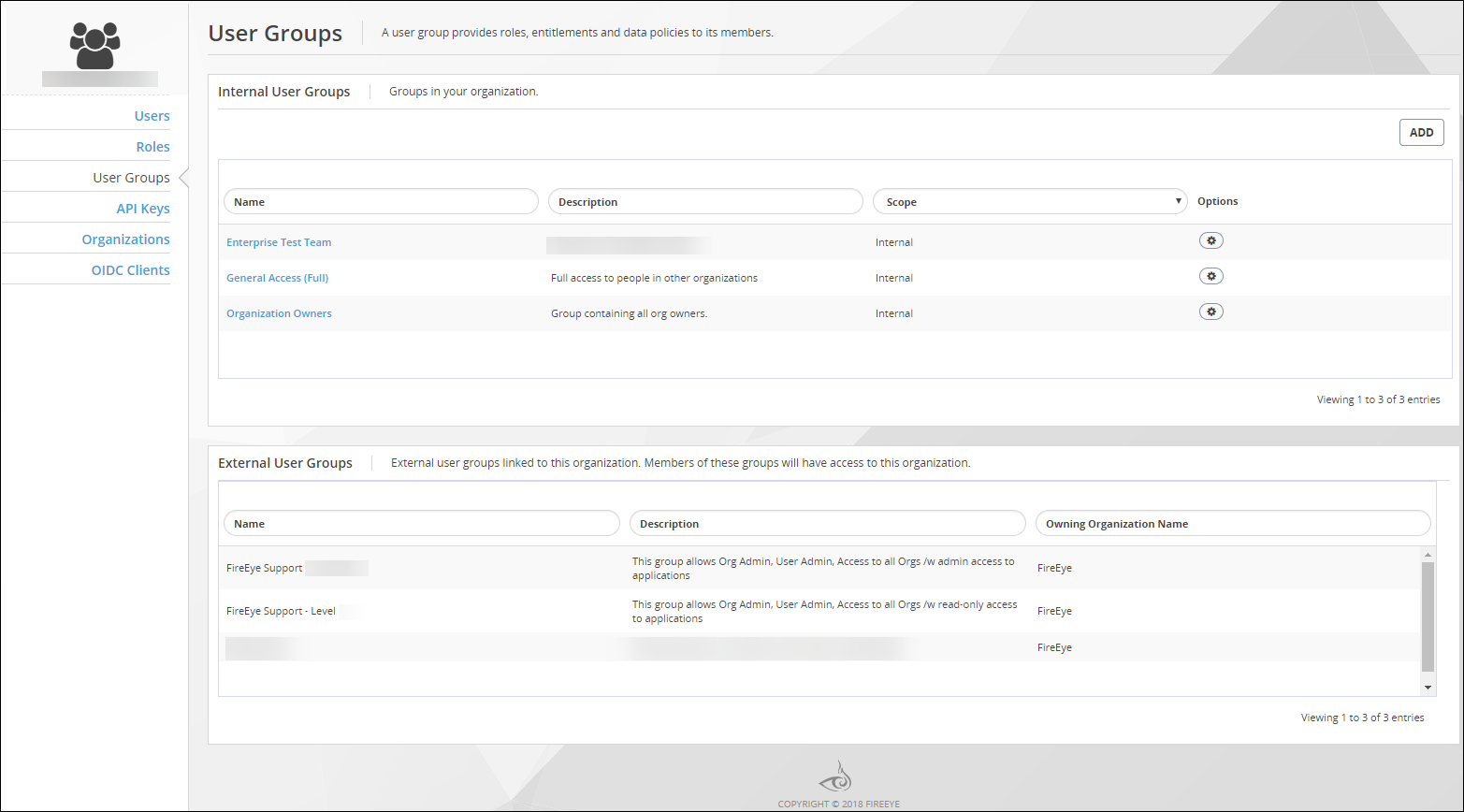
Task: Click FireEye owner cell for 'FireEye Support - Level'
Action: 1054,611
